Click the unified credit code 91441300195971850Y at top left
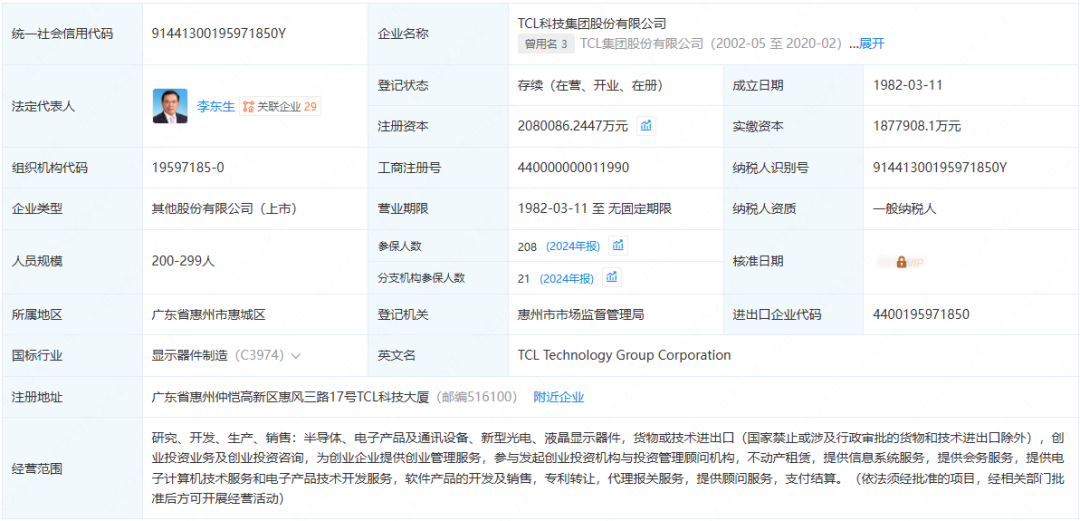The height and width of the screenshot is (521, 1080). 218,33
